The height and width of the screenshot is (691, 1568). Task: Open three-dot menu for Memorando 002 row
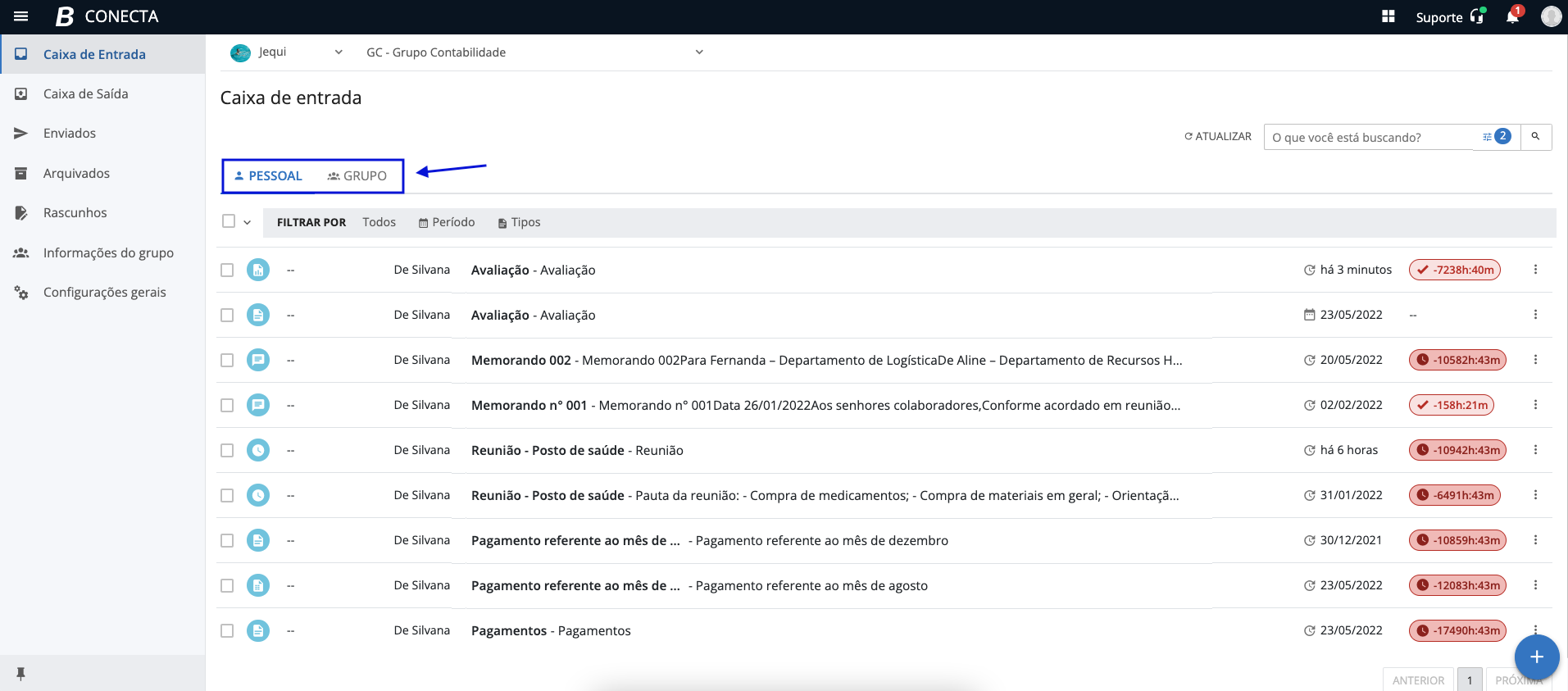[x=1535, y=360]
